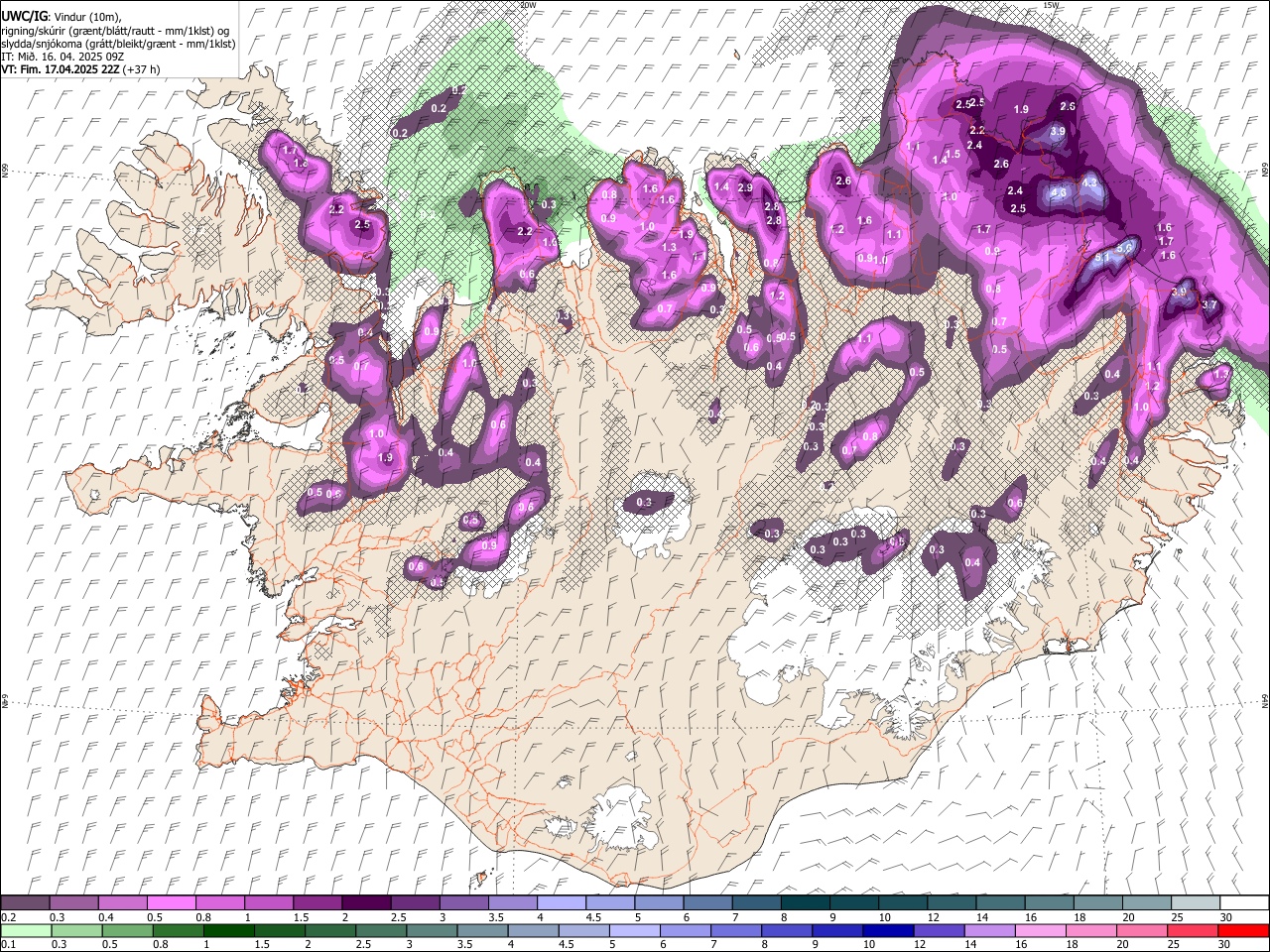Click the '18' label on lower rain scale
The width and height of the screenshot is (1270, 952).
click(1073, 945)
